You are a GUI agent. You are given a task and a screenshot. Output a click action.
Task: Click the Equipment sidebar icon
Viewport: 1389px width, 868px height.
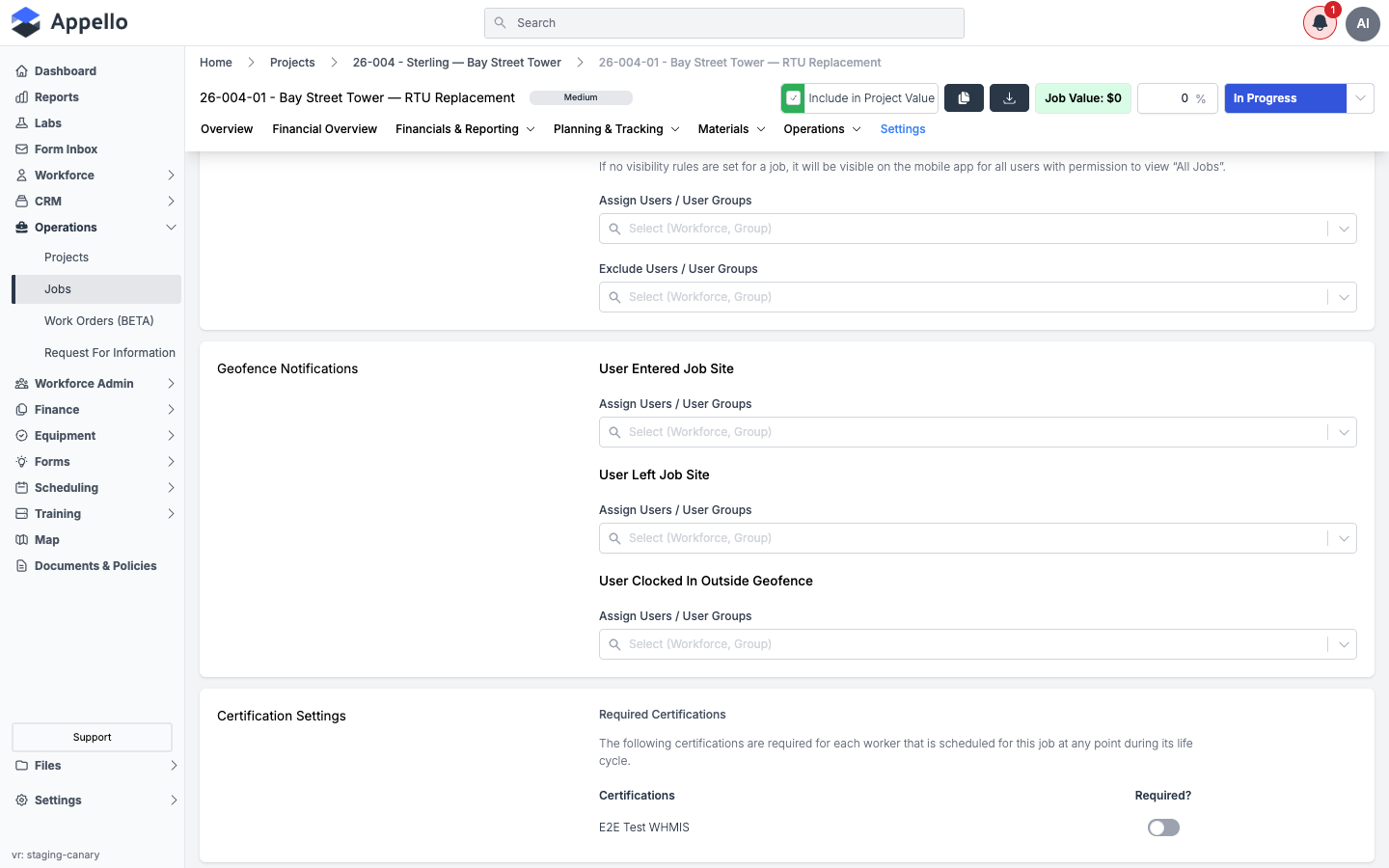coord(21,436)
